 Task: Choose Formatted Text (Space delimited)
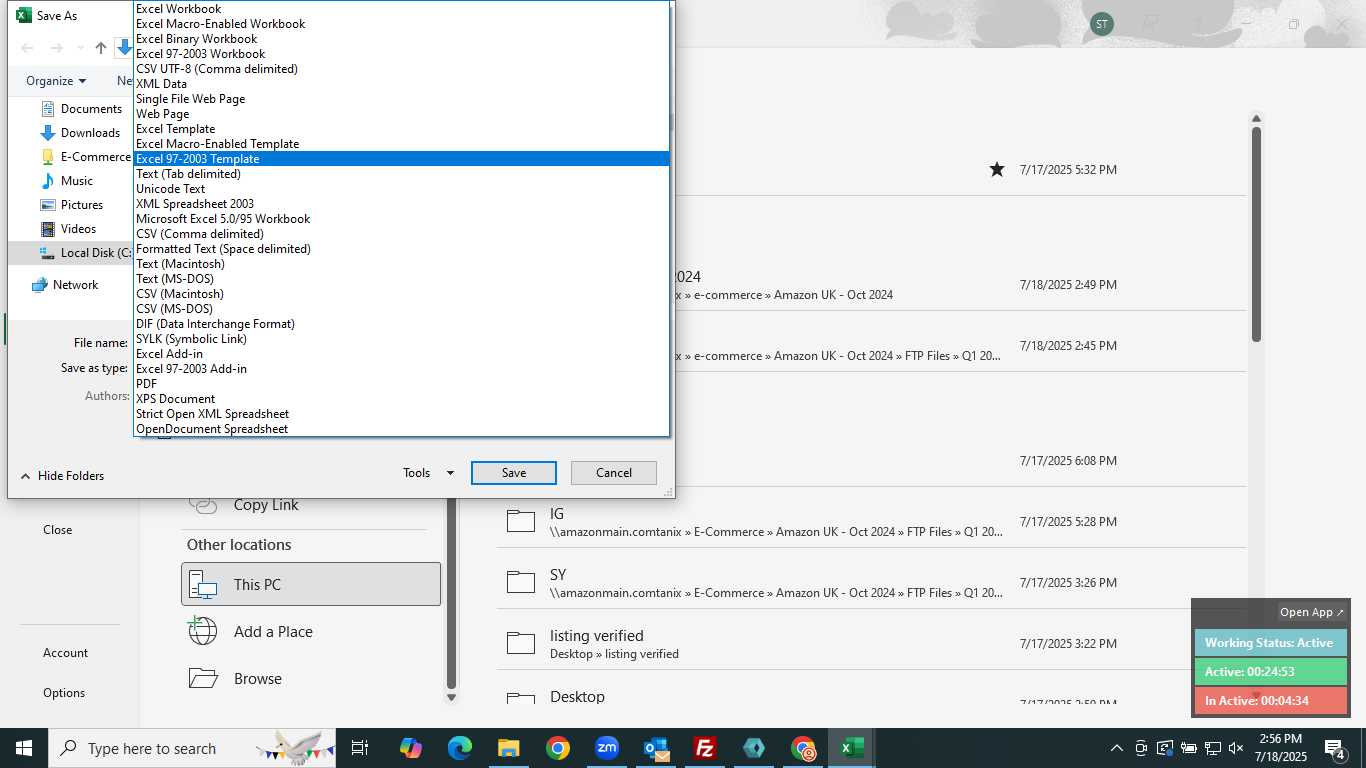coord(401,249)
